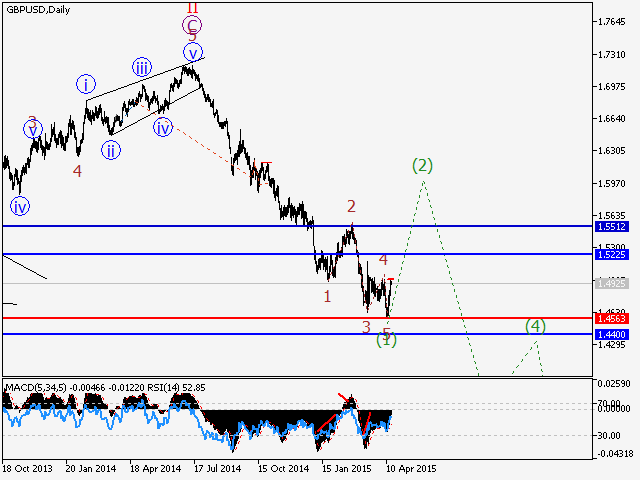The image size is (640, 480).
Task: Select the circled purple C wave label
Action: point(192,25)
